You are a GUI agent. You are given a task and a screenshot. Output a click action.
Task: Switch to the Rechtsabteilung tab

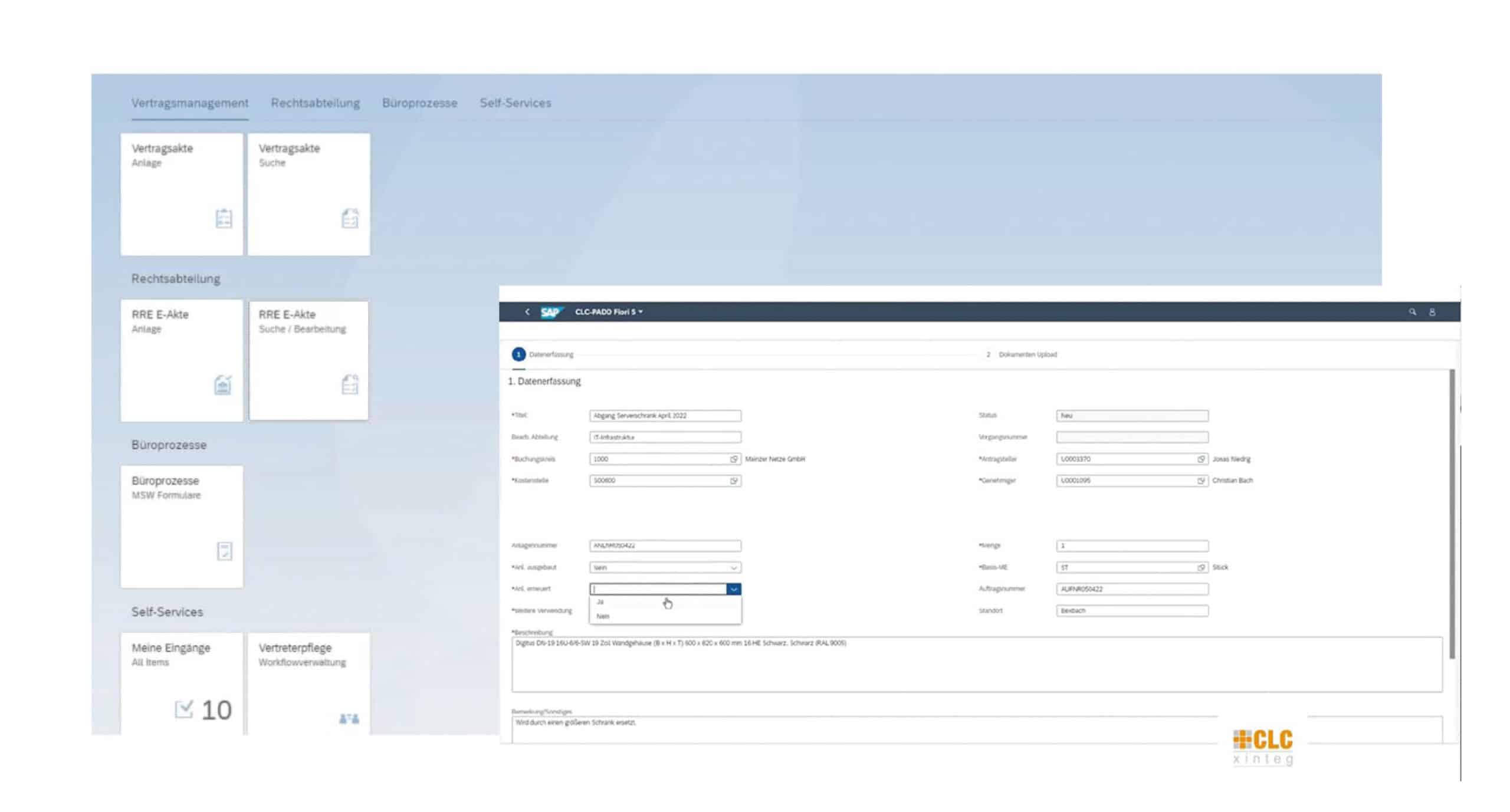pos(315,103)
